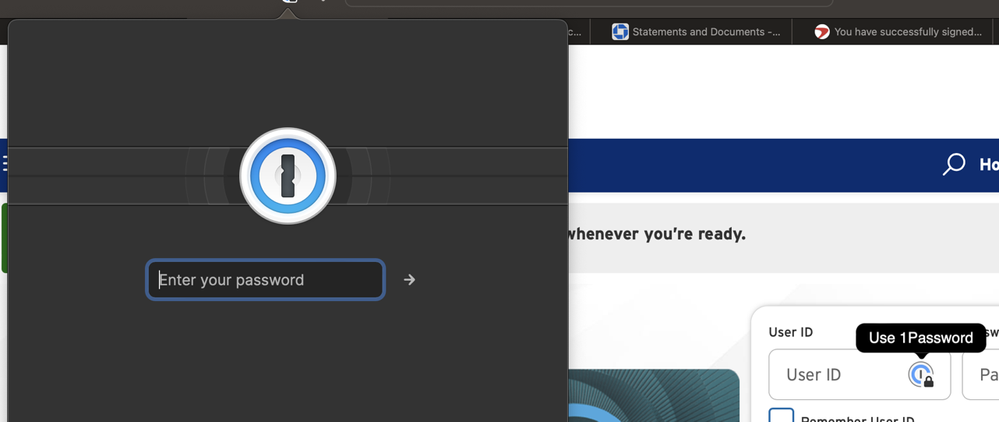Screen dimensions: 999x422
Task: Check the Remember User ID checkbox
Action: pyautogui.click(x=781, y=416)
